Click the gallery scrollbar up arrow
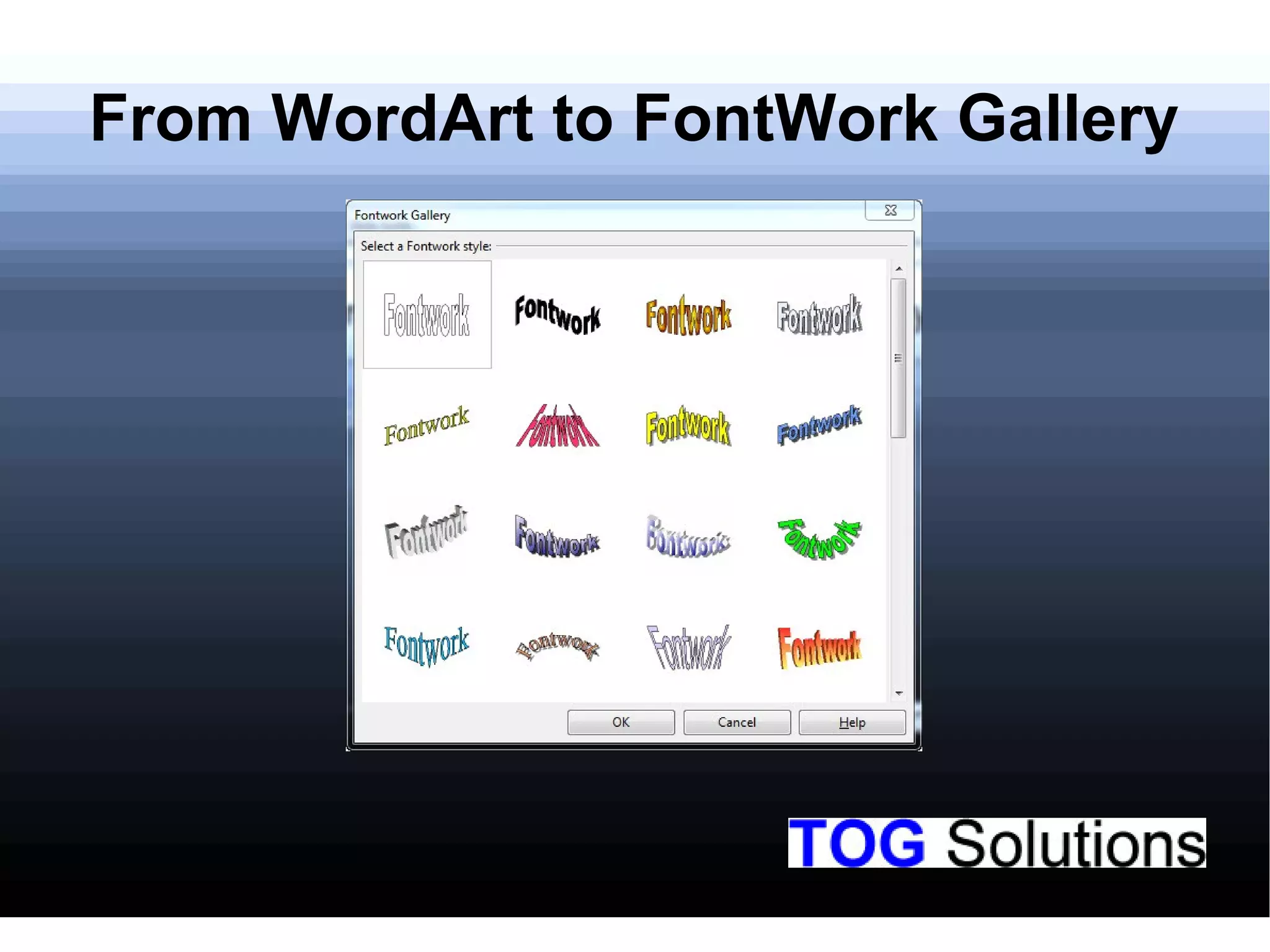 coord(899,269)
